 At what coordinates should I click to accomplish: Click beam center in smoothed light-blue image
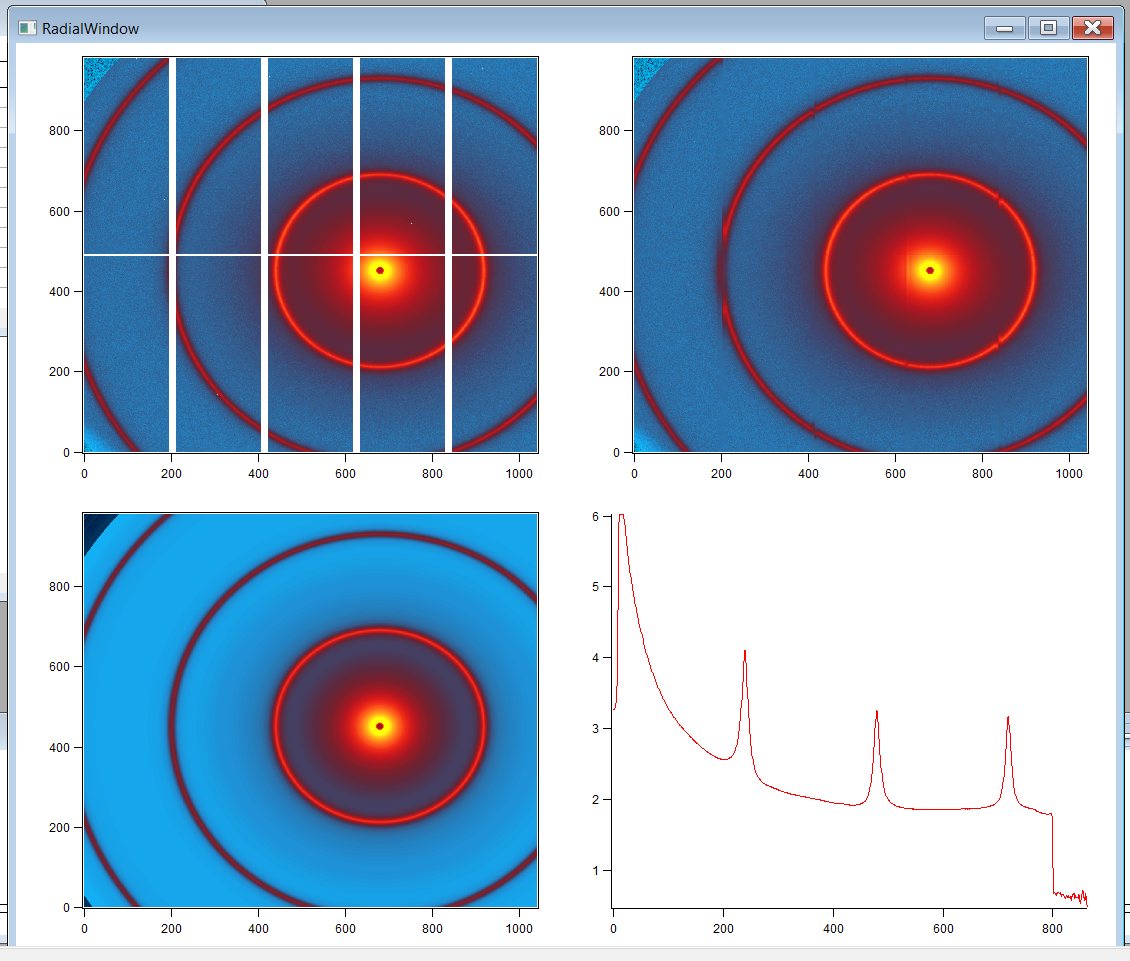pyautogui.click(x=380, y=726)
